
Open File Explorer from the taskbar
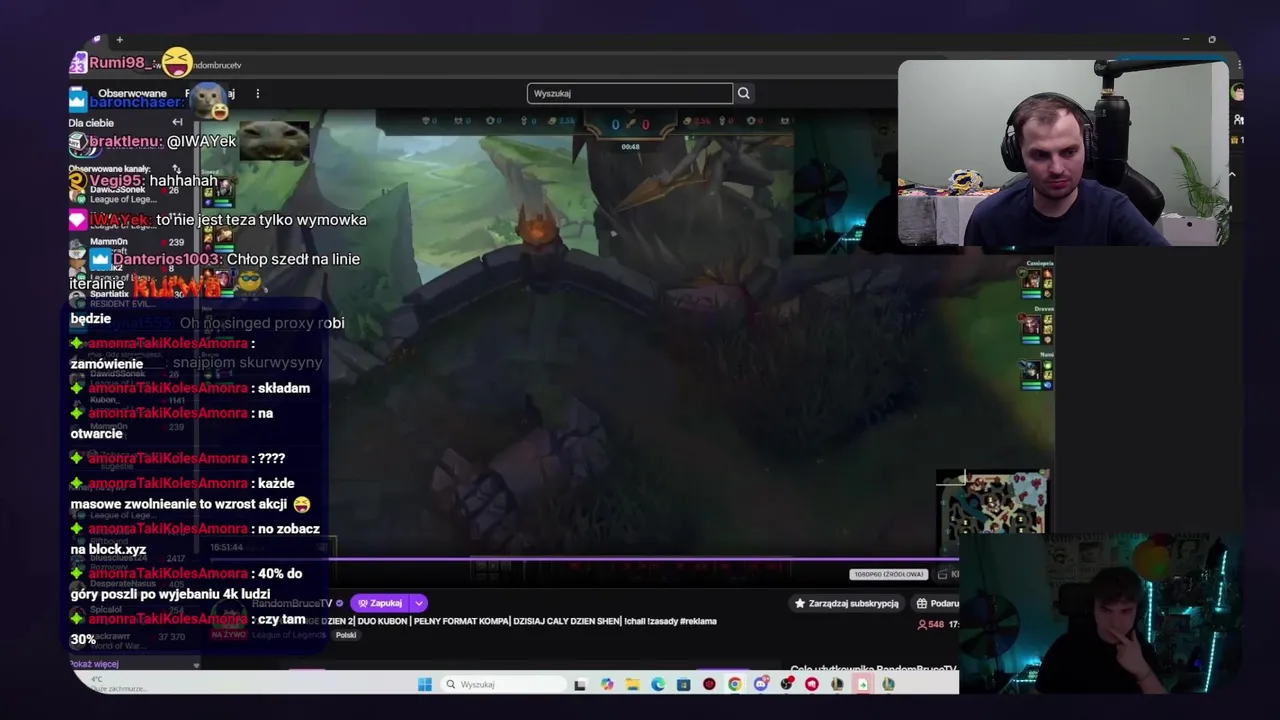point(632,684)
